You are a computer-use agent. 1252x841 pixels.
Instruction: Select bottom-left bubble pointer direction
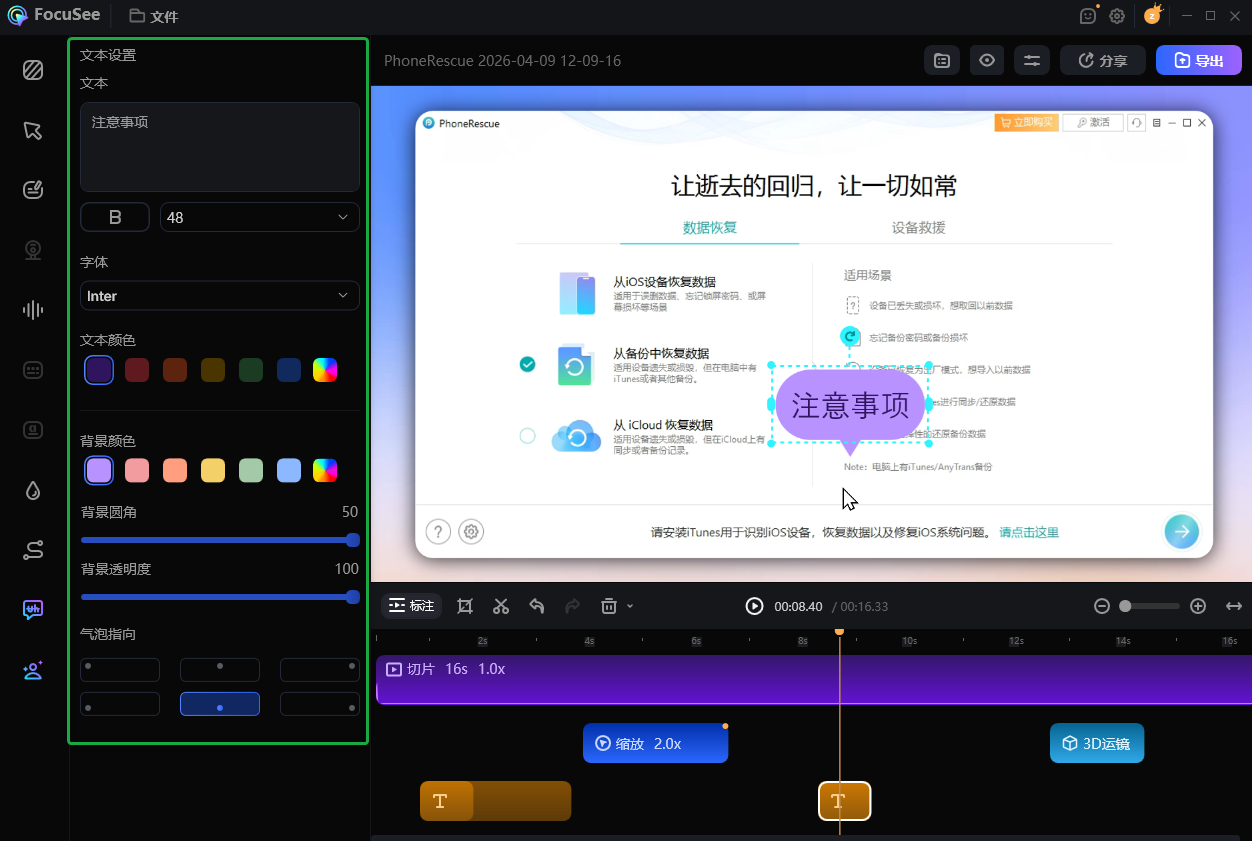tap(120, 704)
